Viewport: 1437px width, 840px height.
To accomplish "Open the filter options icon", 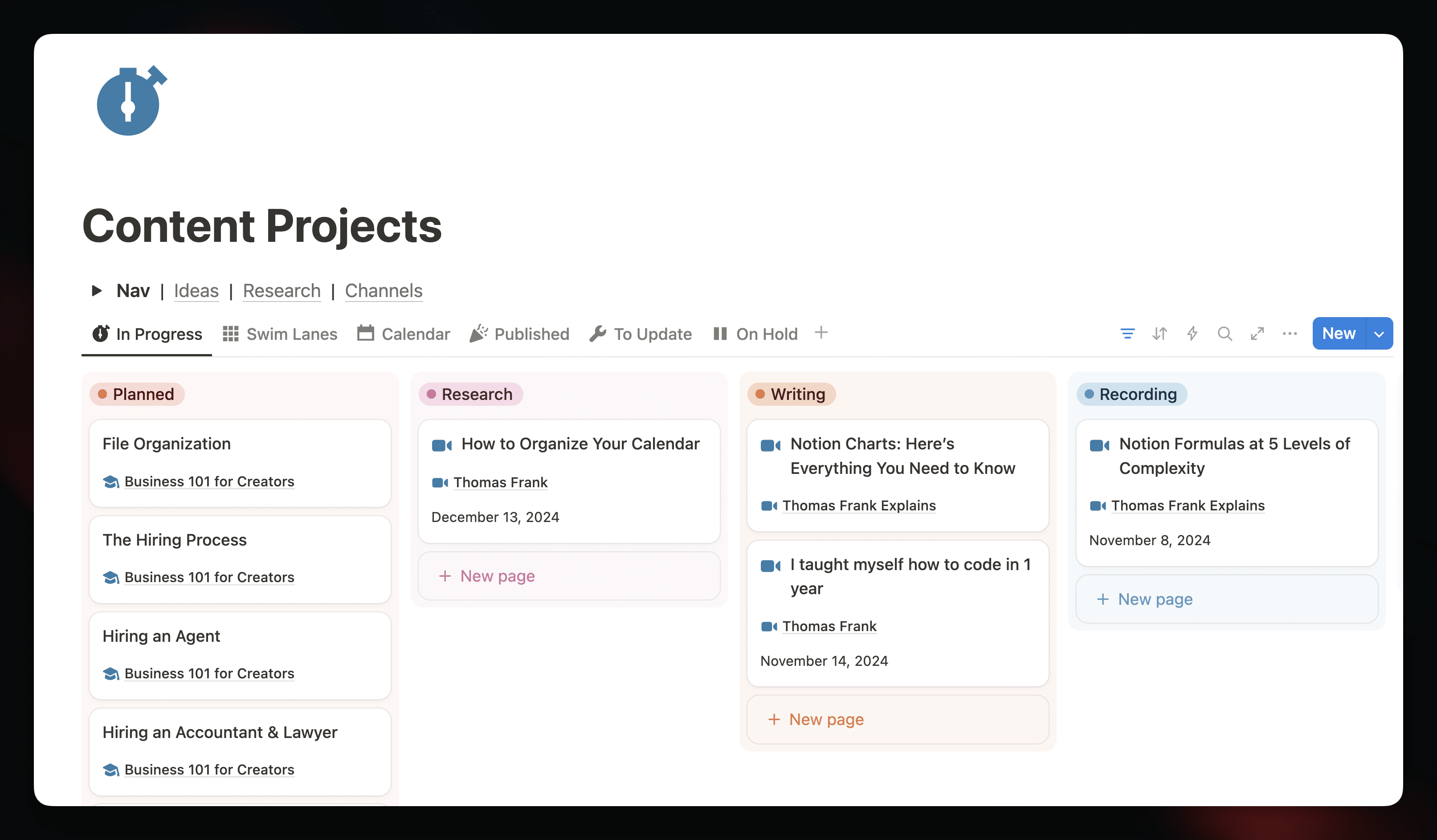I will [1127, 334].
